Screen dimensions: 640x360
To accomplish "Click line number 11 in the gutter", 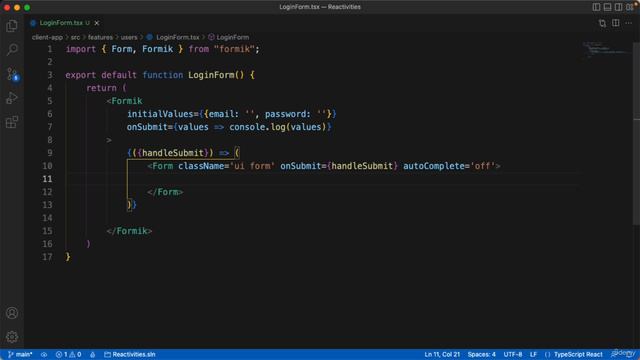I will coord(47,179).
